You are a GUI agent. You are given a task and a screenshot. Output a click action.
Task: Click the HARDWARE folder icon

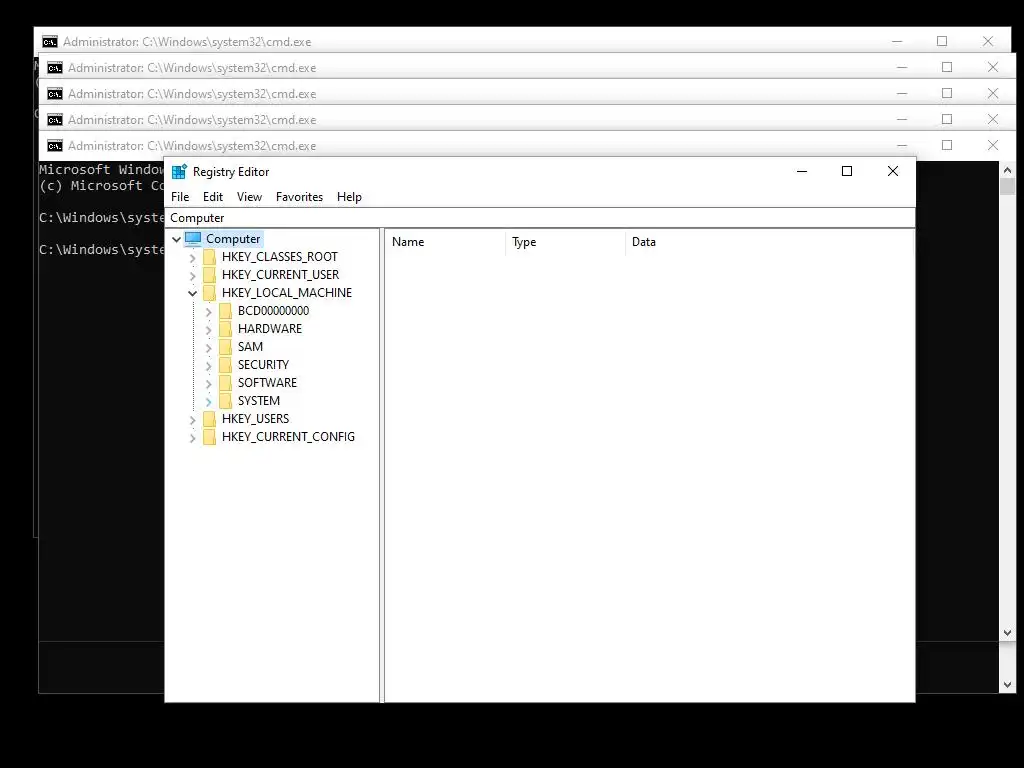pyautogui.click(x=225, y=328)
